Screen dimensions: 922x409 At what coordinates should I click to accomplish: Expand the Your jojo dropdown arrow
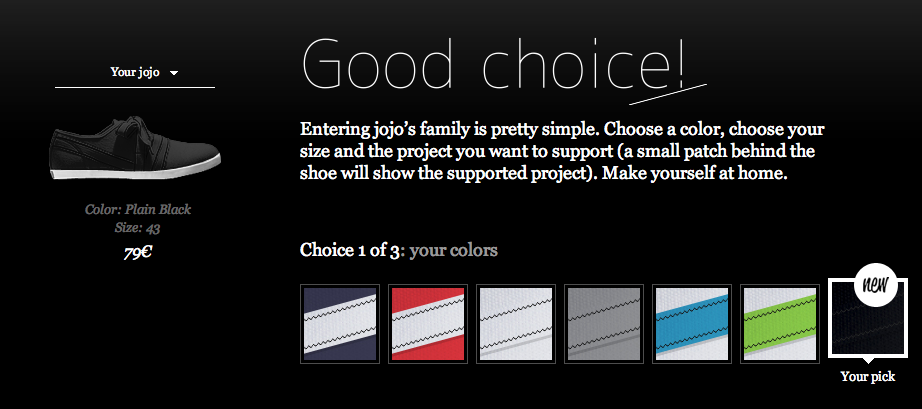tap(173, 73)
